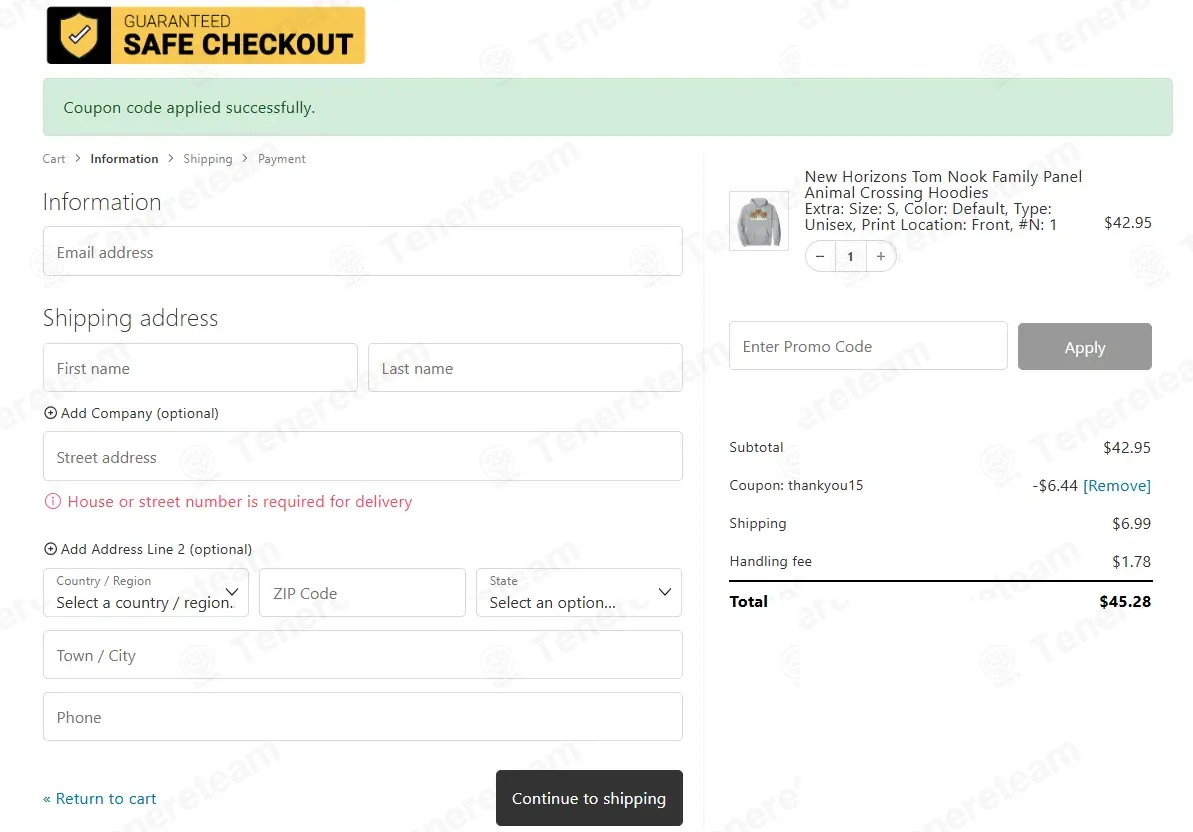
Task: Select the Payment breadcrumb step
Action: click(x=282, y=159)
